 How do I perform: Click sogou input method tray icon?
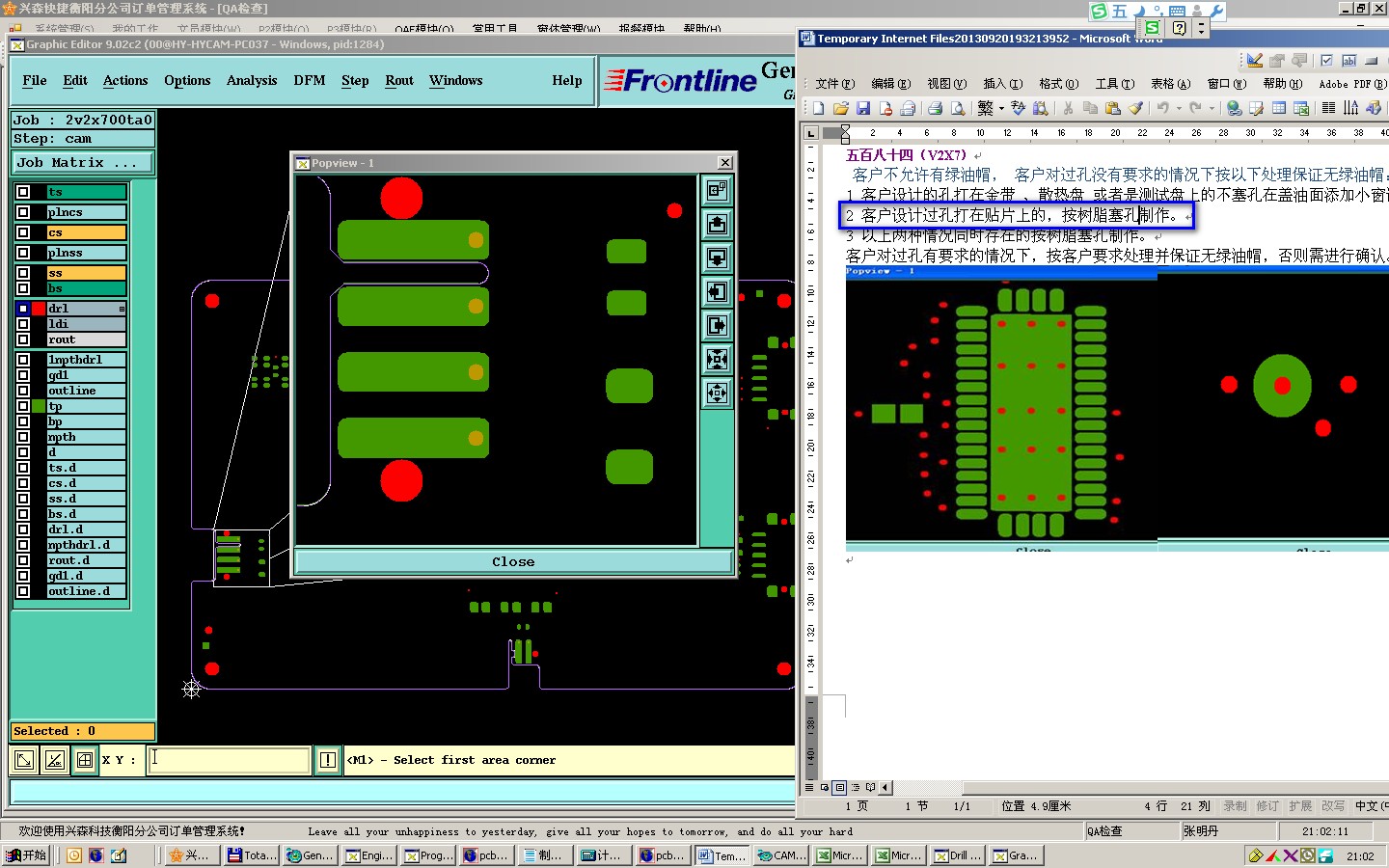(1099, 12)
